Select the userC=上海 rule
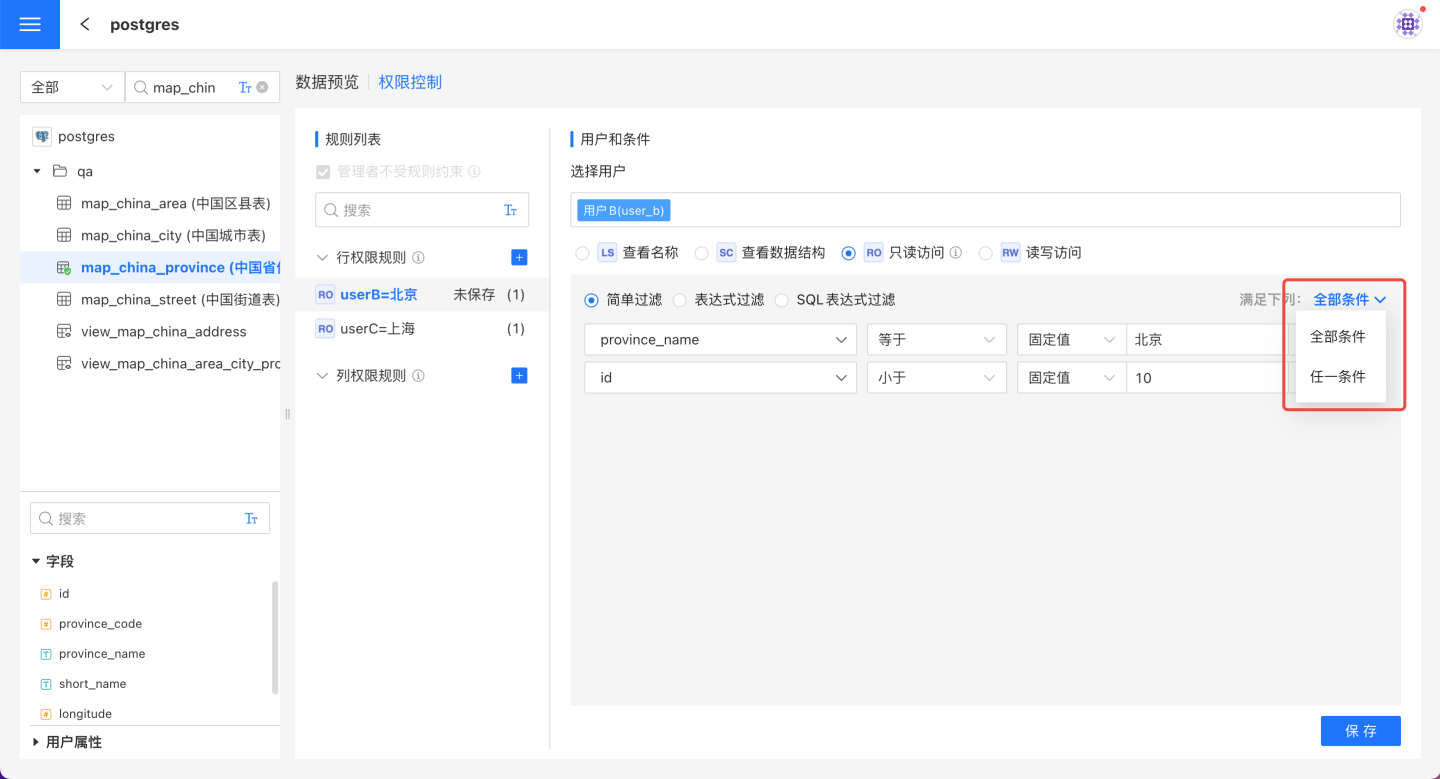Screen dimensions: 1440x779 pos(378,329)
